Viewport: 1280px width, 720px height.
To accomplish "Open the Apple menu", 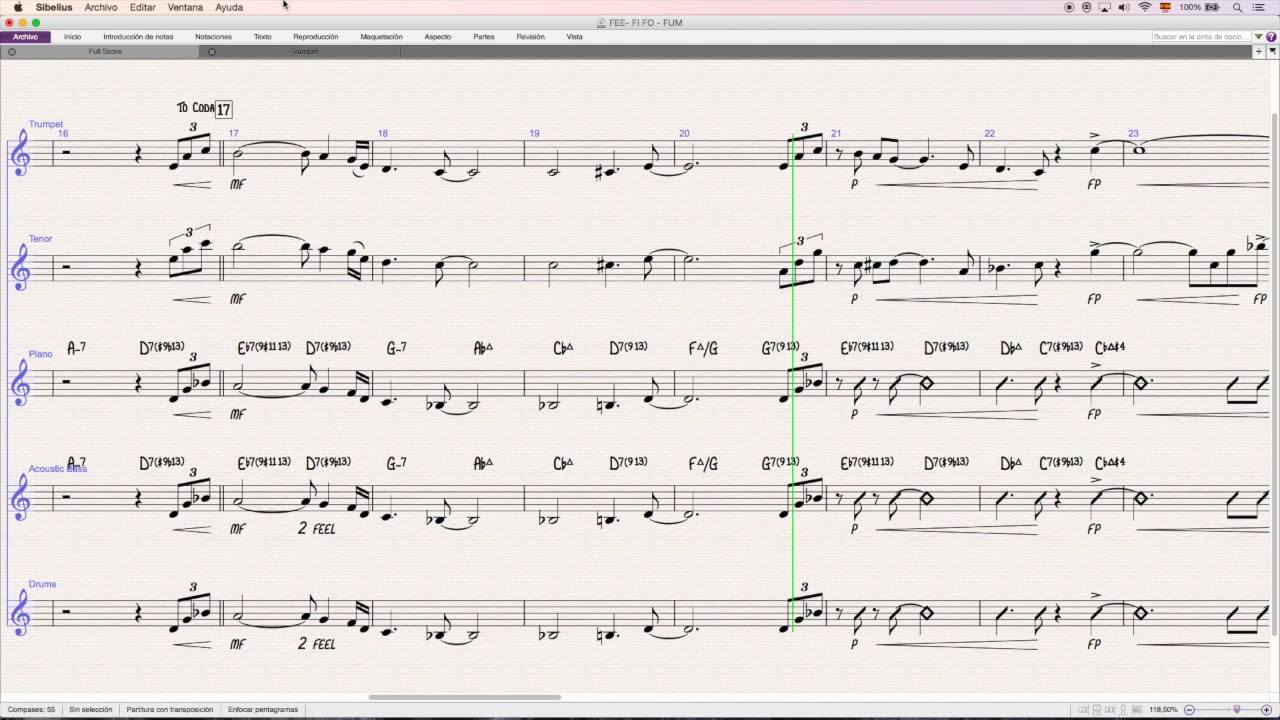I will [x=17, y=7].
